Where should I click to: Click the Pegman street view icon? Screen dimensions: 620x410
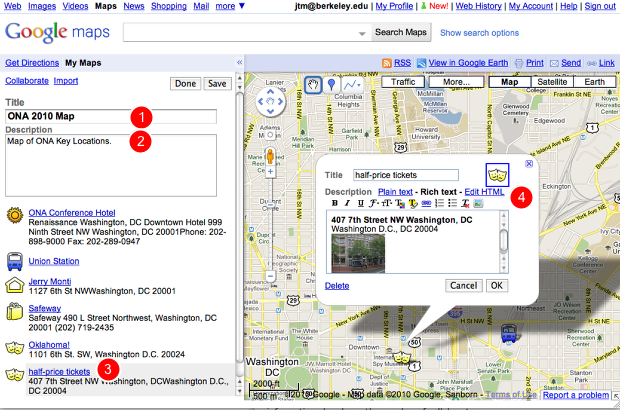coord(270,155)
